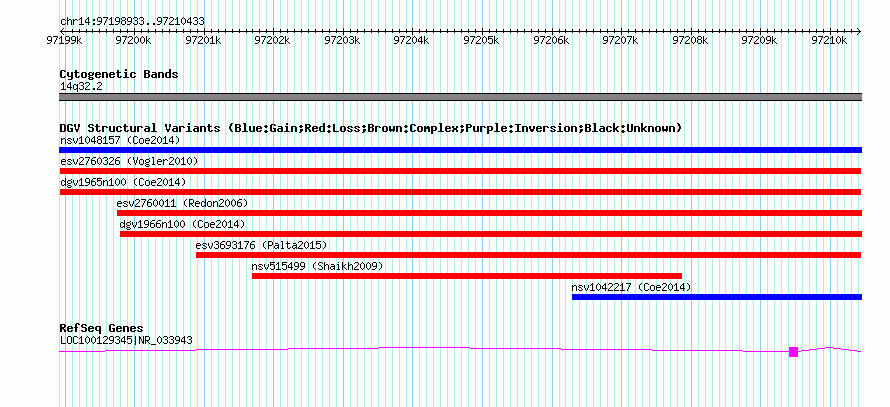Open the nsv515499 (Shaikh2009) label
The image size is (890, 407).
[317, 266]
